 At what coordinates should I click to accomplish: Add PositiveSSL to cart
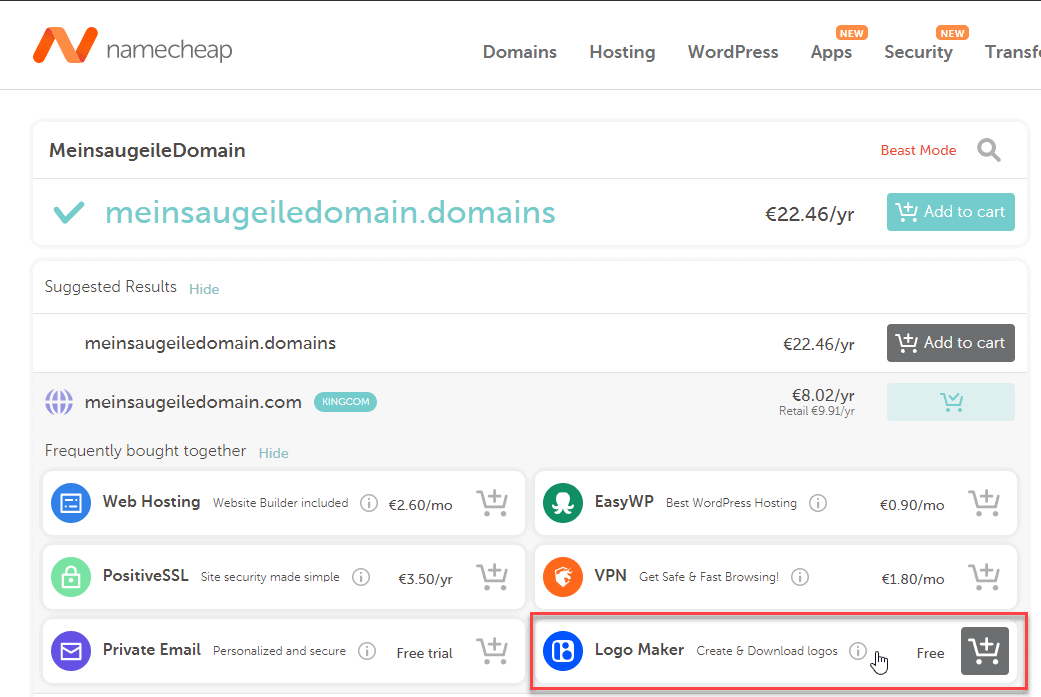492,577
